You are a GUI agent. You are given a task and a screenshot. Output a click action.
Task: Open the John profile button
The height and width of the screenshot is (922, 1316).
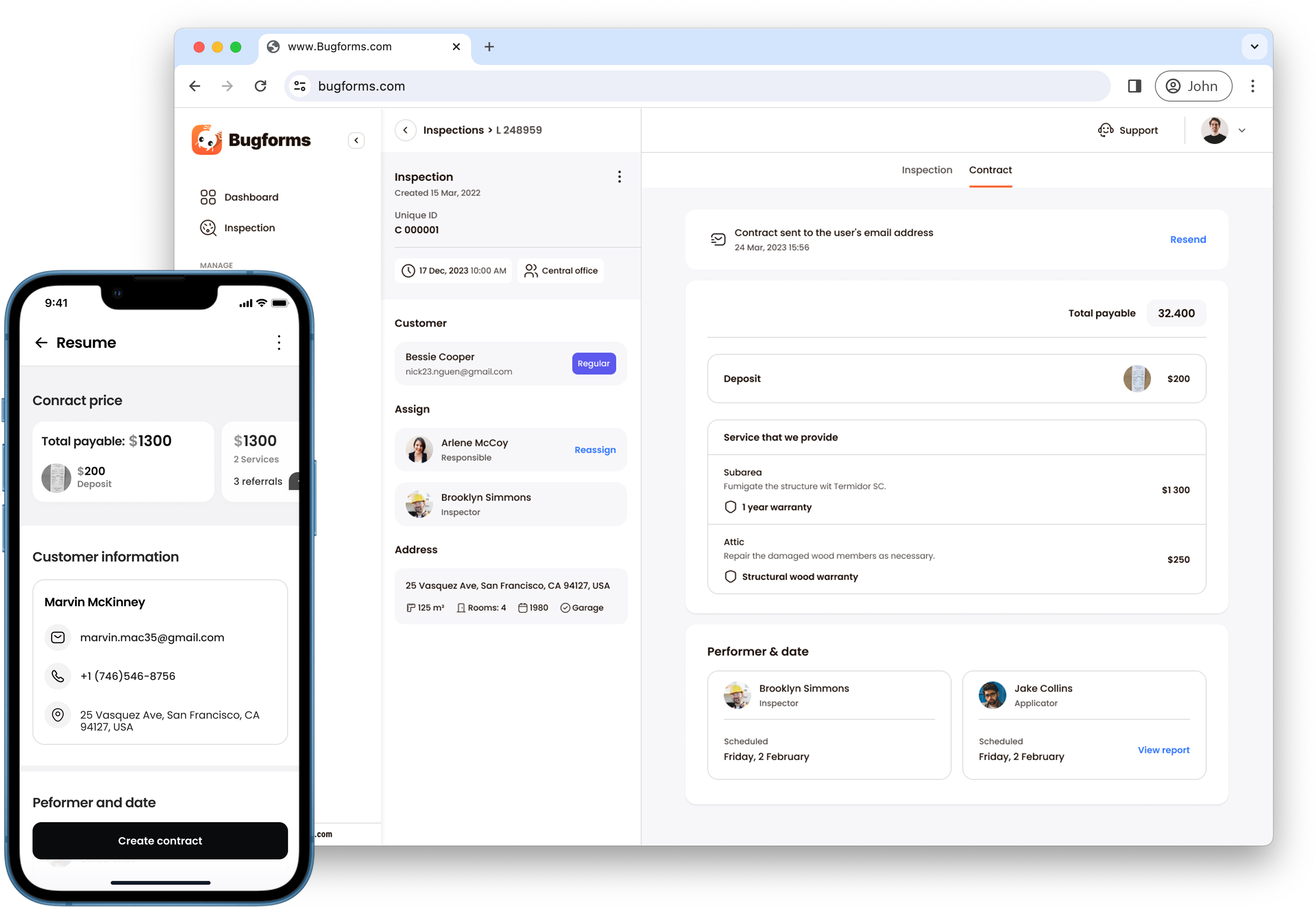click(1193, 86)
